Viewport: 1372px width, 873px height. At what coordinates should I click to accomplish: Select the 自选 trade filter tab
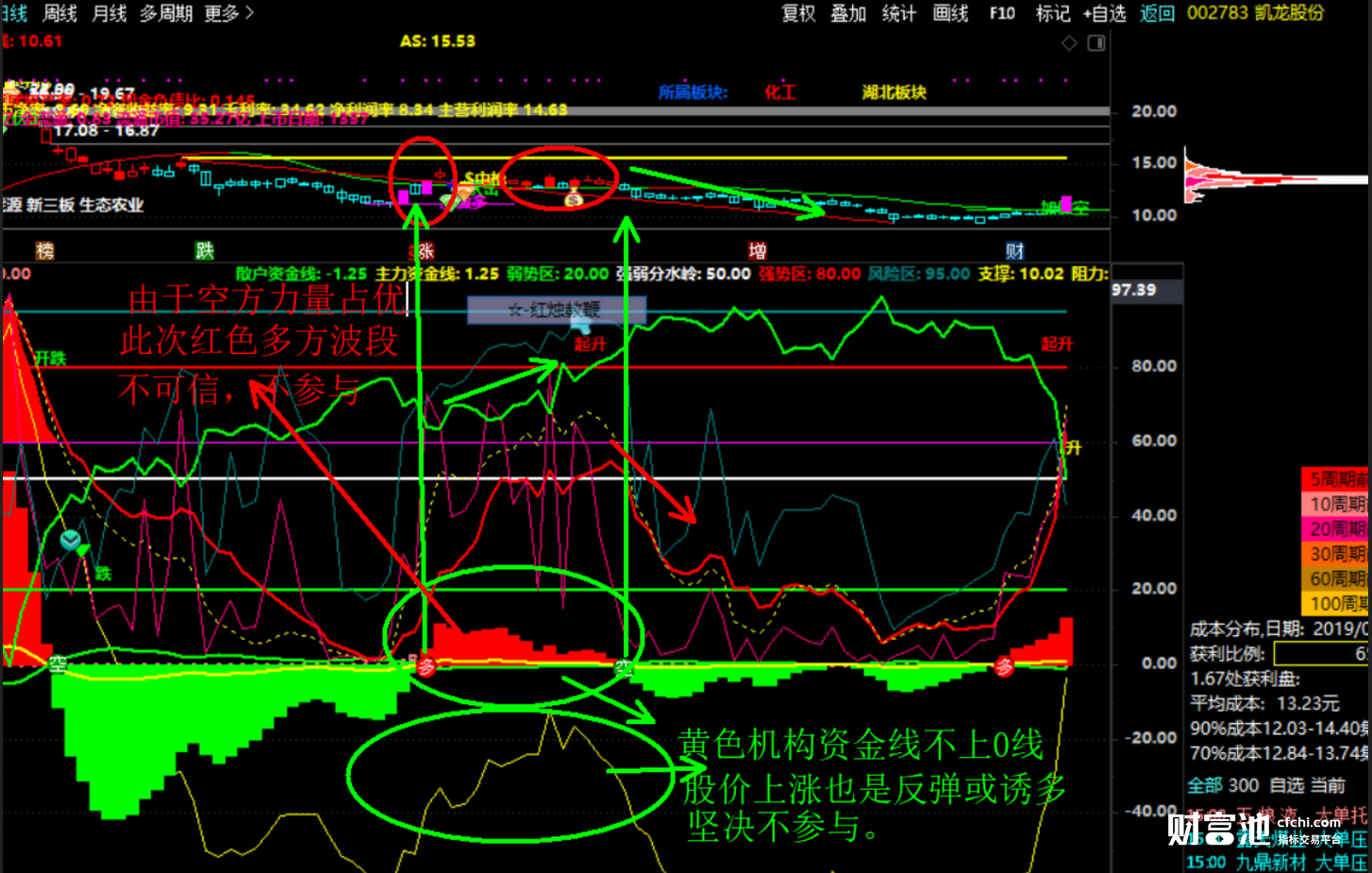click(x=1286, y=785)
